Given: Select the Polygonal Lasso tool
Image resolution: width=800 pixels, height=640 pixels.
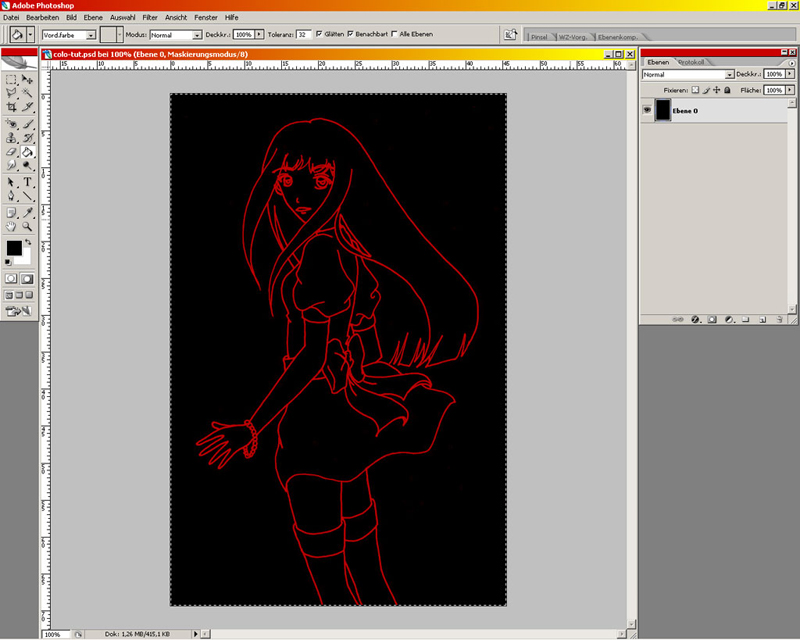Looking at the screenshot, I should pyautogui.click(x=11, y=93).
